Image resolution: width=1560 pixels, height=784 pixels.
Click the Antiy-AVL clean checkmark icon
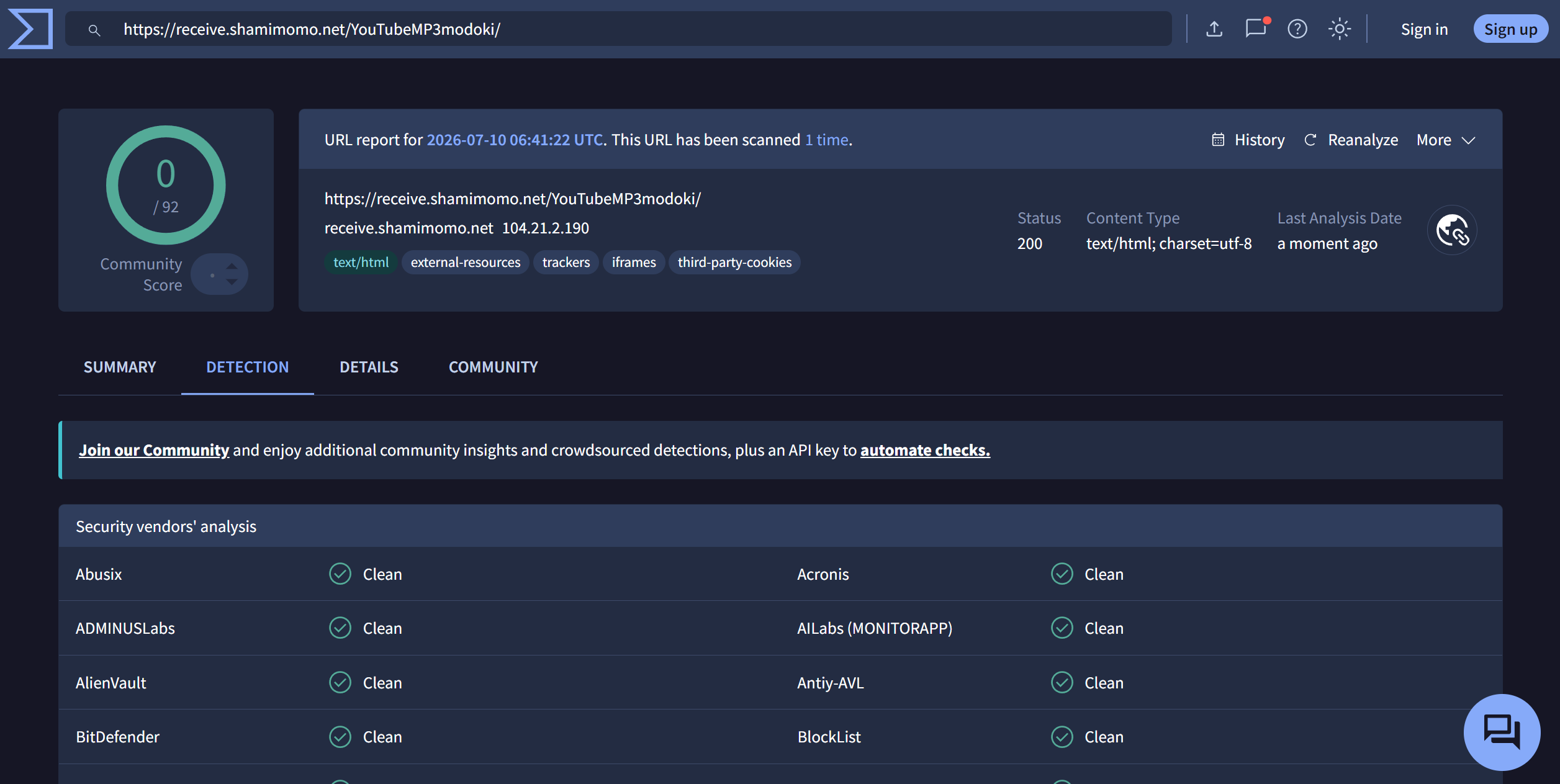tap(1062, 682)
